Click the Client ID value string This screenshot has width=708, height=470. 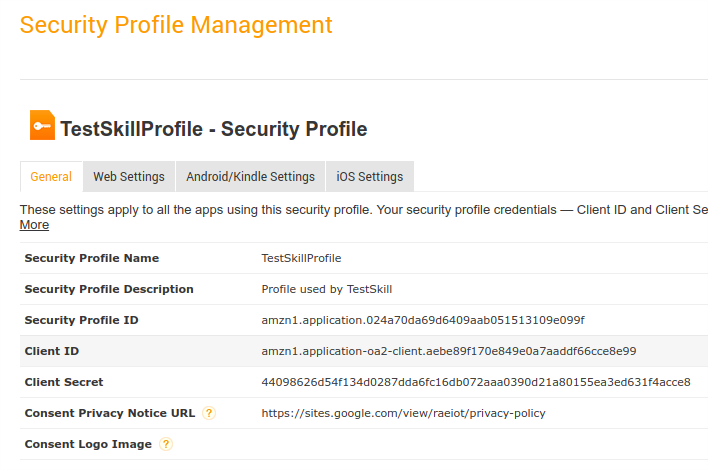tap(448, 351)
